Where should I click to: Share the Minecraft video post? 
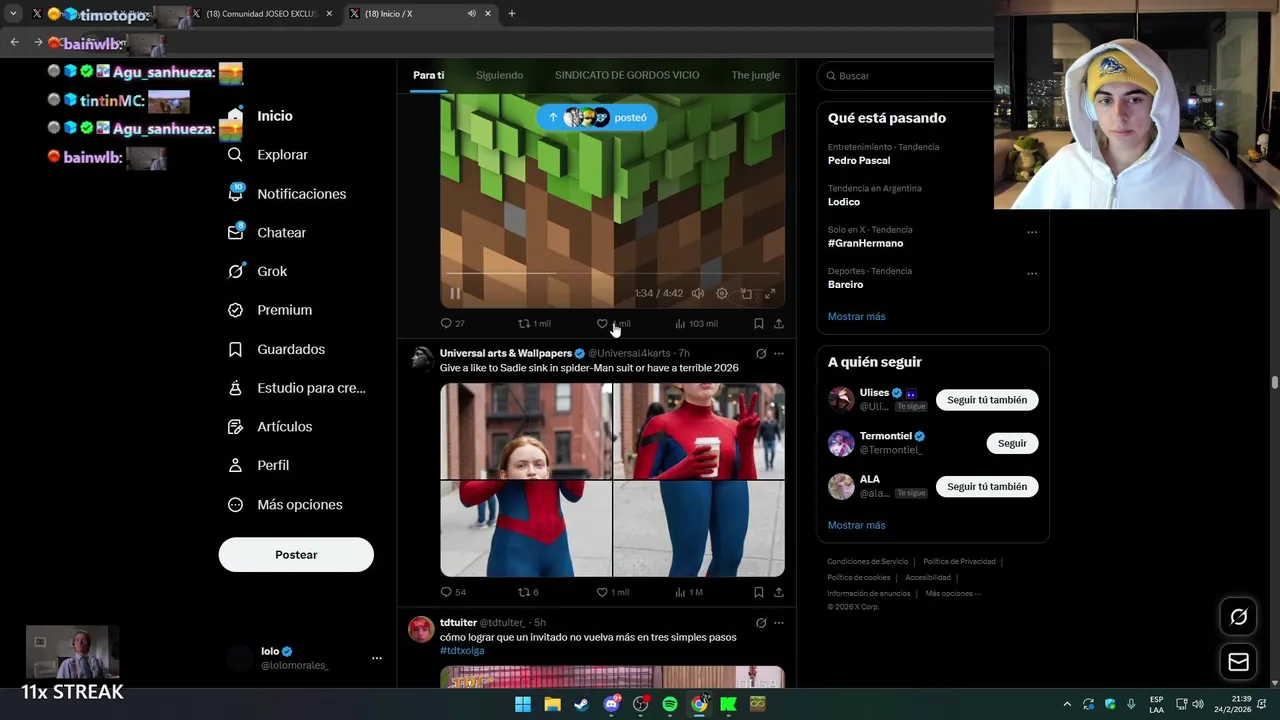(x=779, y=323)
